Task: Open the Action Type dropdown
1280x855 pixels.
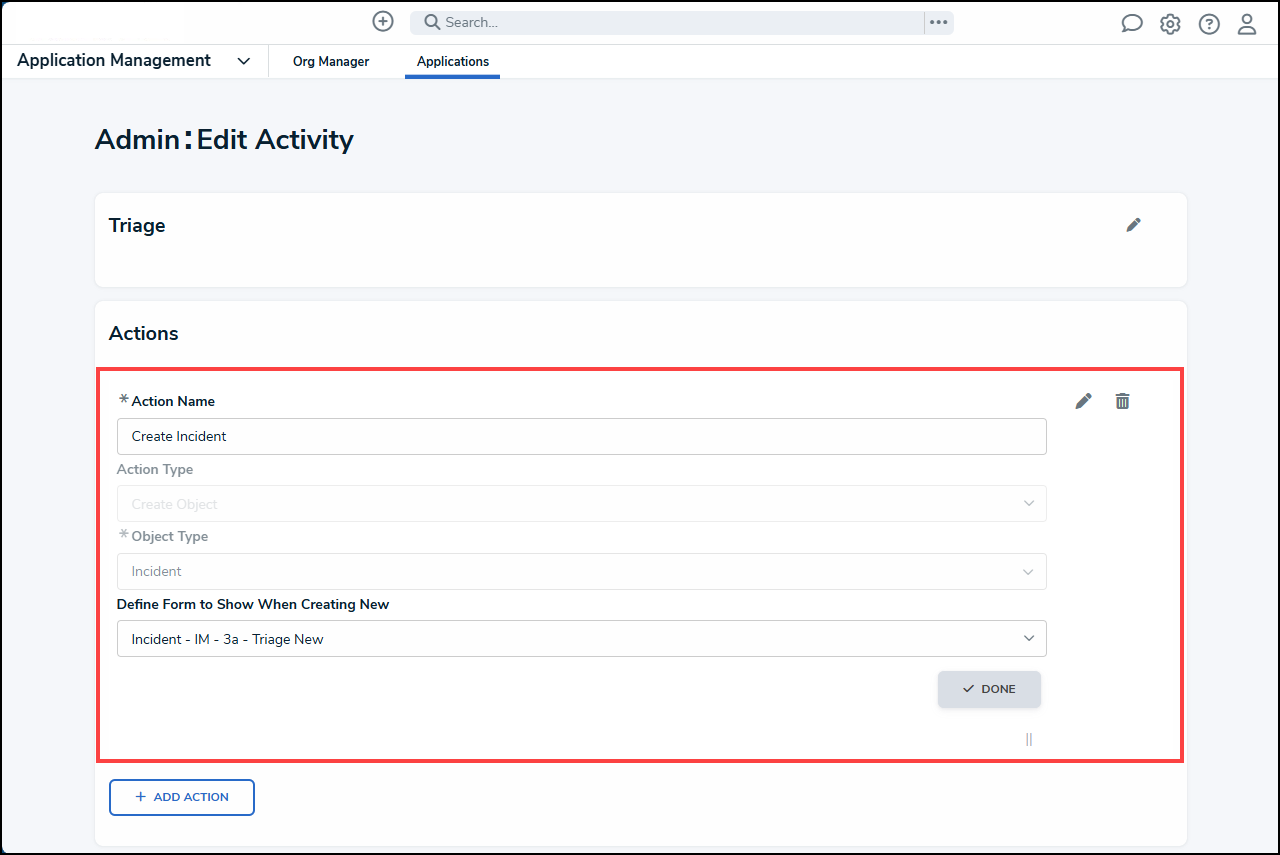Action: 582,504
